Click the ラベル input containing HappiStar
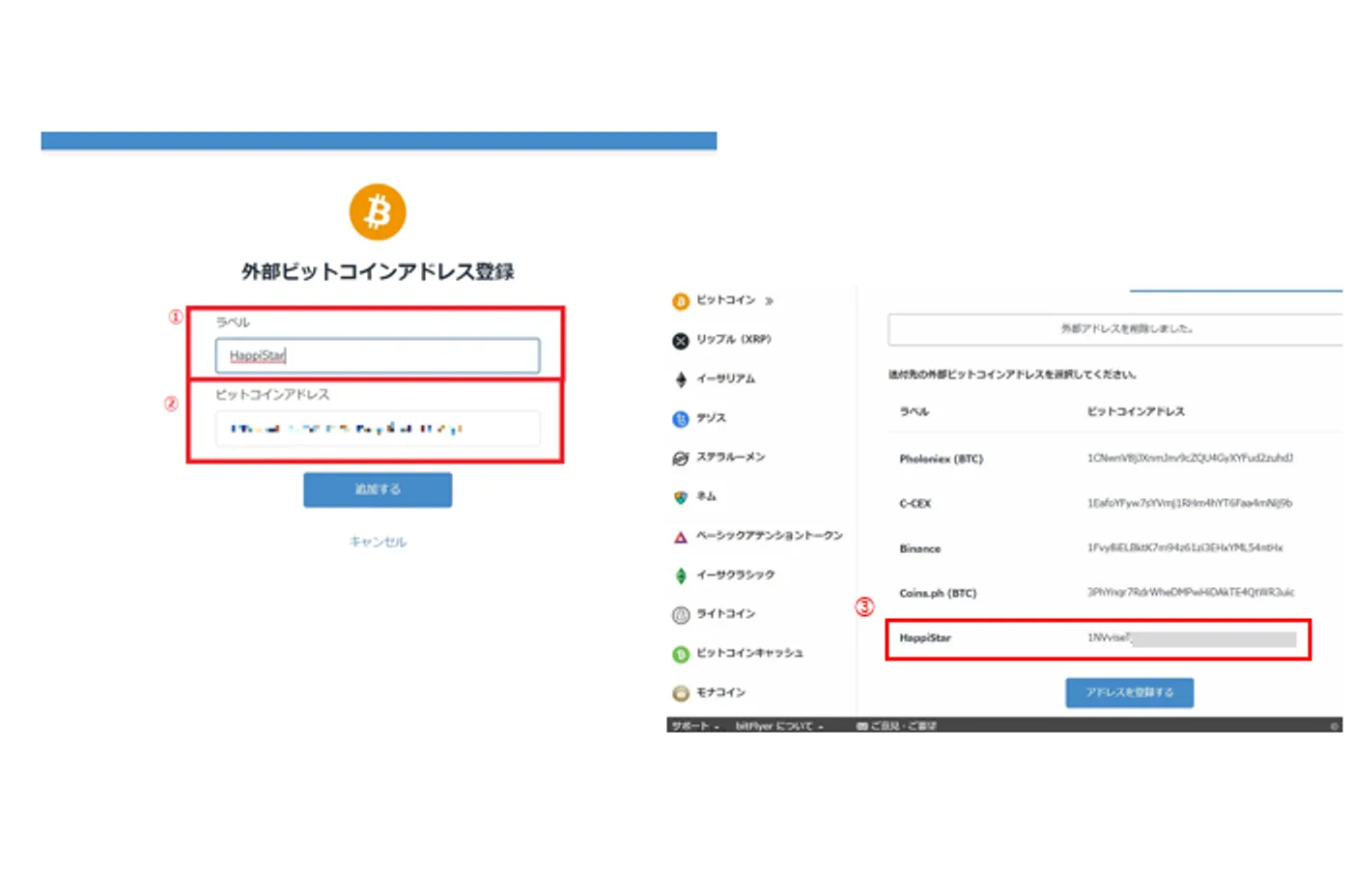Screen dimensions: 1352x896 coord(378,355)
